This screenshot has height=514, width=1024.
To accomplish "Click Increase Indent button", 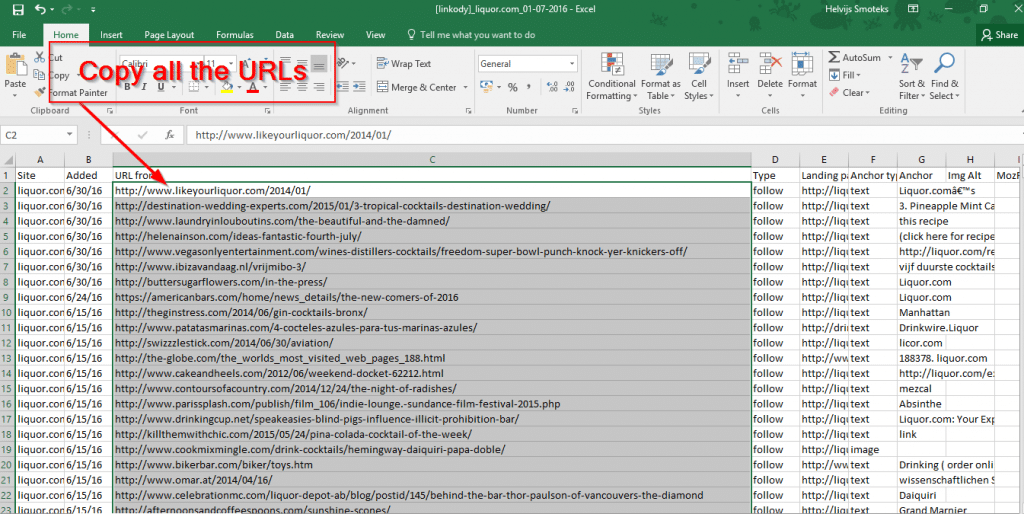I will pos(359,87).
